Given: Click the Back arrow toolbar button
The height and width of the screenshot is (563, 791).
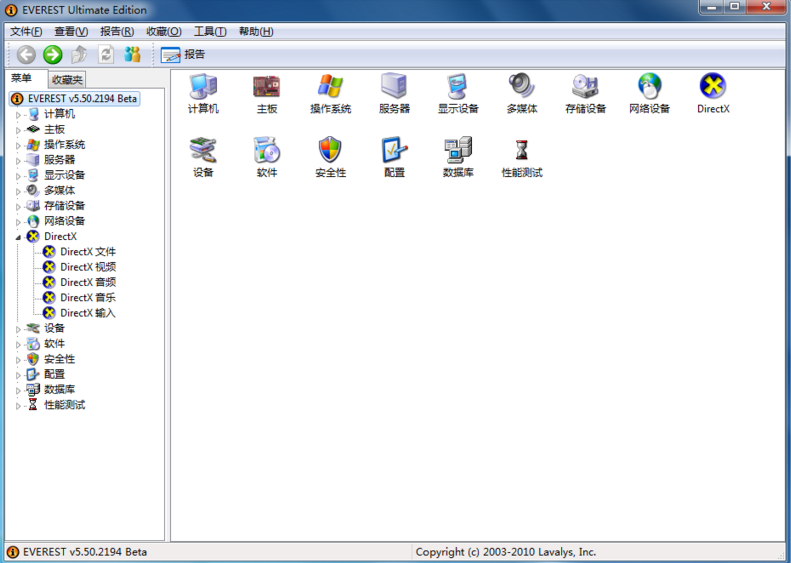Looking at the screenshot, I should coord(26,54).
